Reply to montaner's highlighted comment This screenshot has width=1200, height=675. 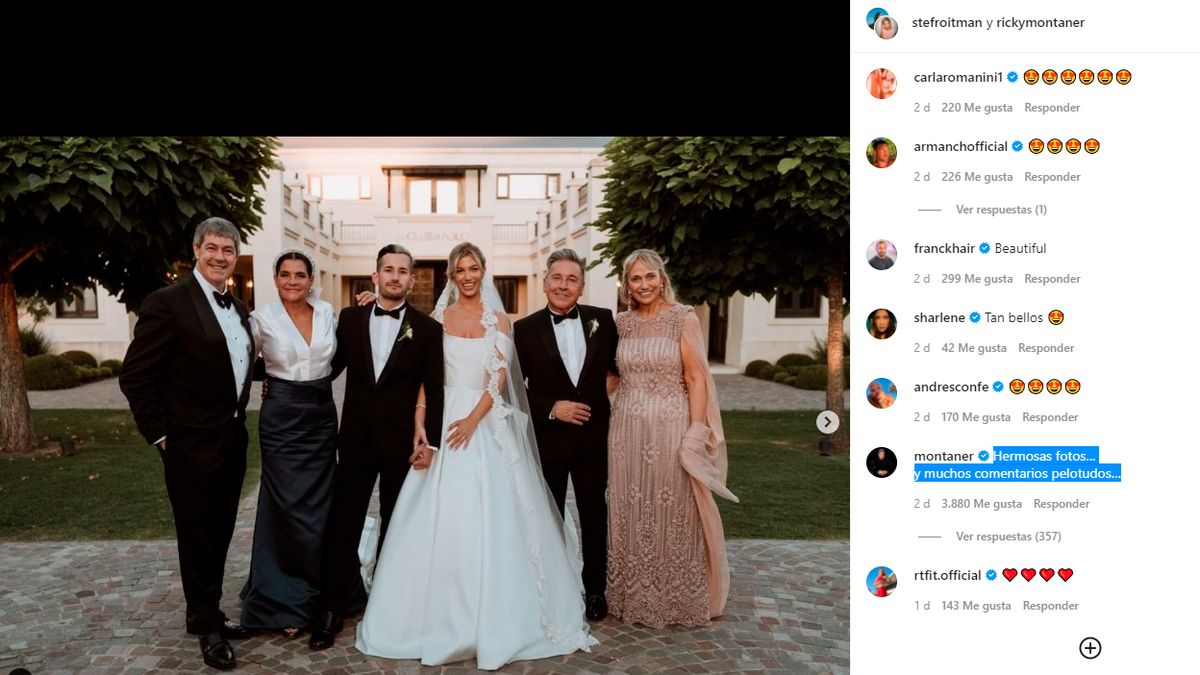click(x=1061, y=504)
